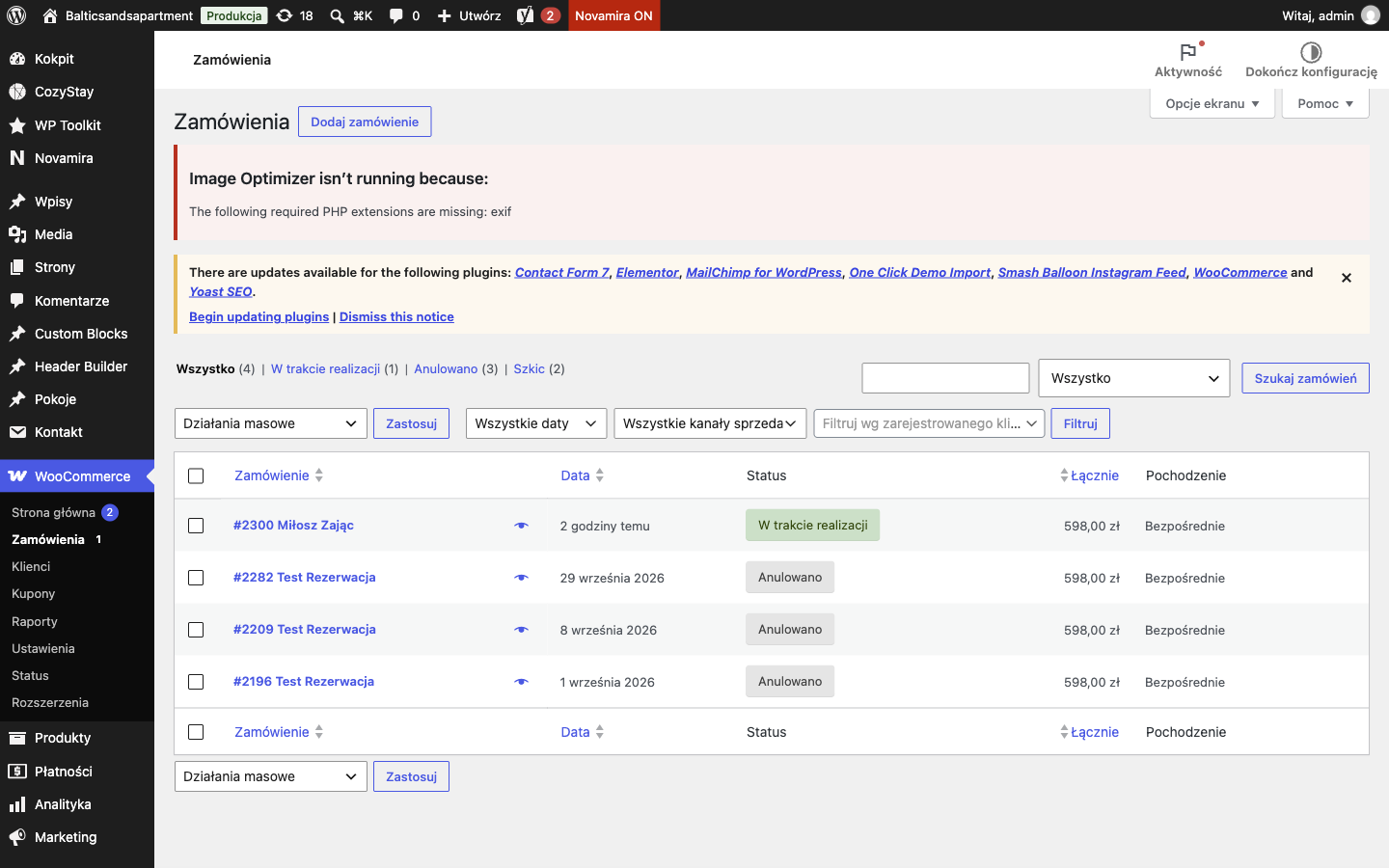This screenshot has width=1389, height=868.
Task: Open the registered customer filter dropdown
Action: pos(929,423)
